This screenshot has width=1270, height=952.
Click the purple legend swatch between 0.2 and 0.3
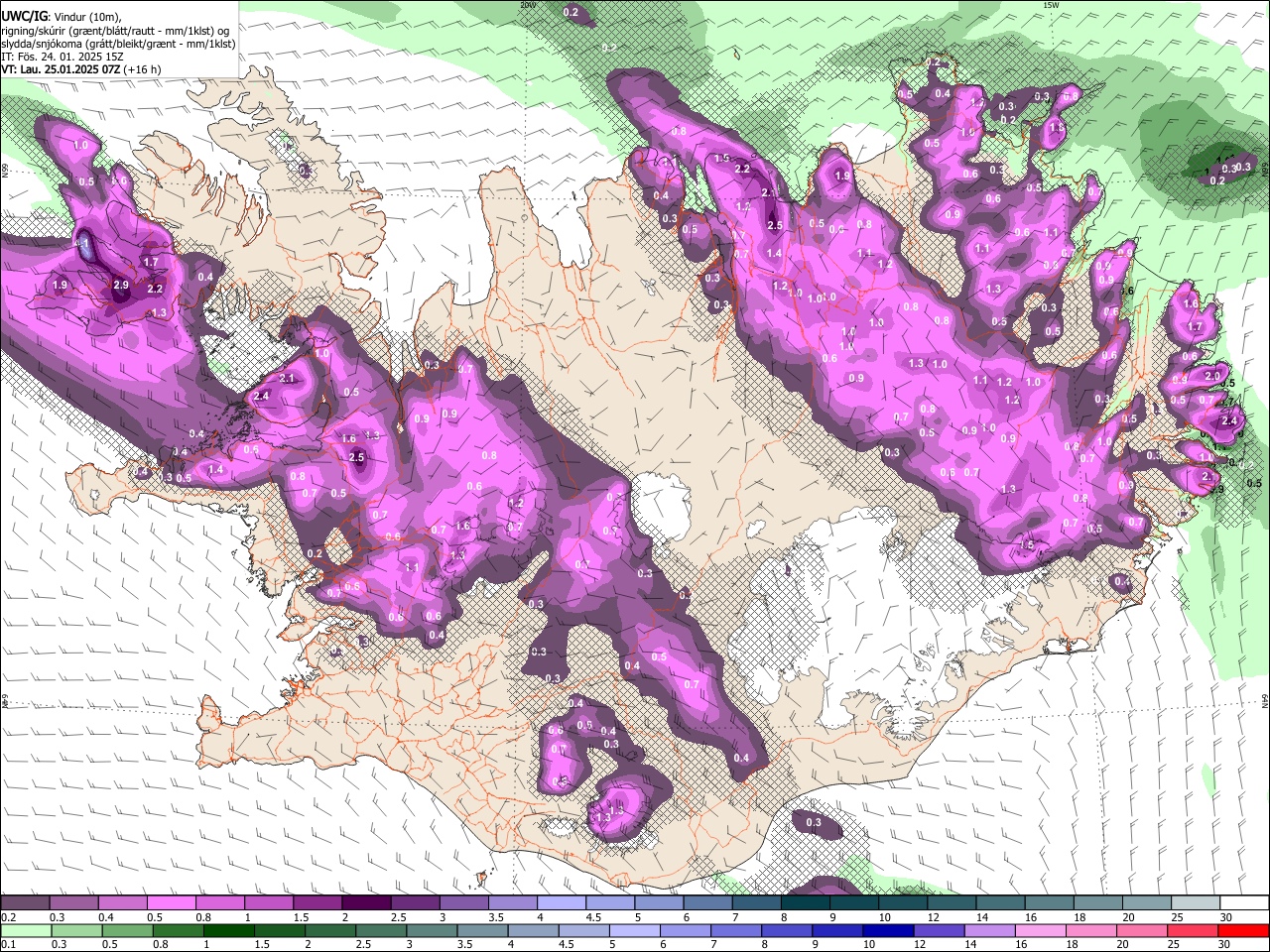tap(26, 903)
